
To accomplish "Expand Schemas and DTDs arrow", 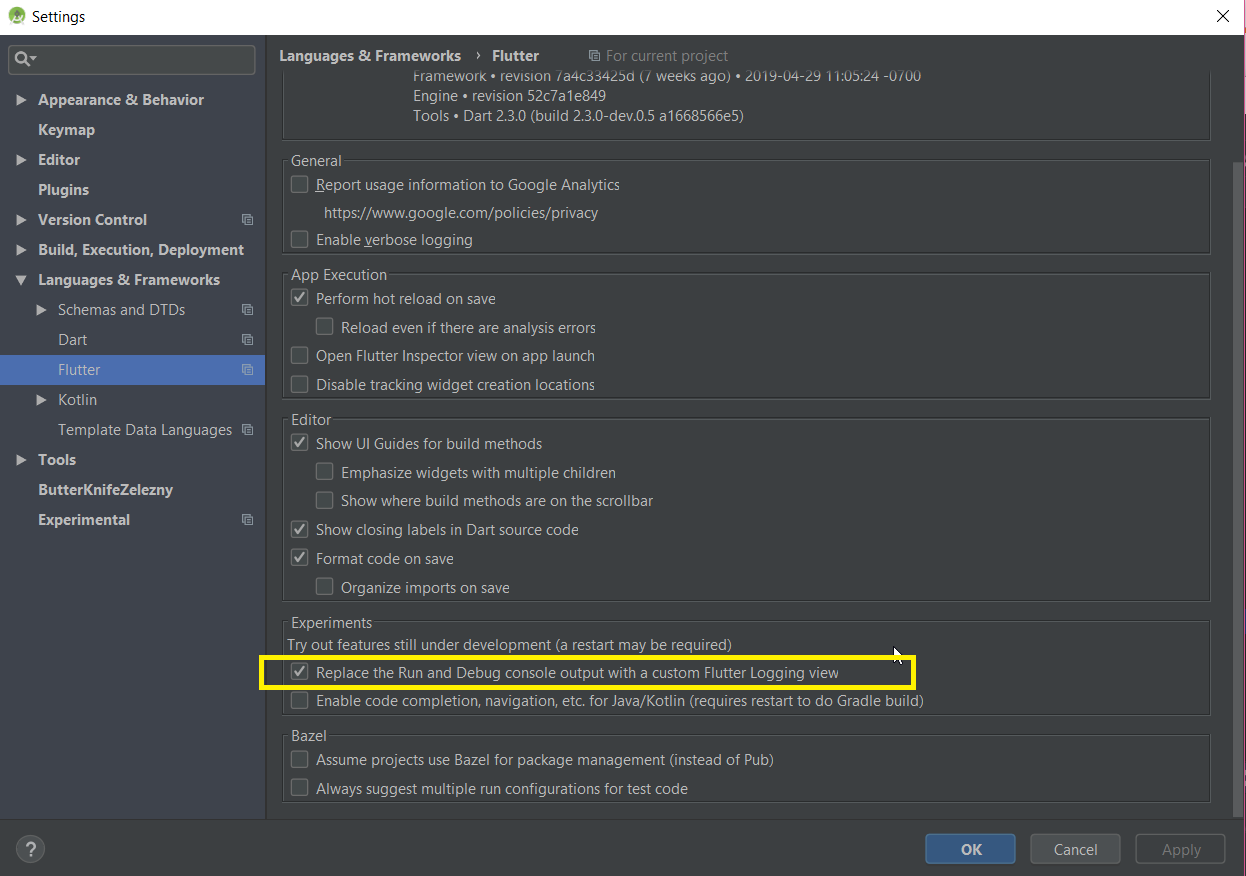I will pyautogui.click(x=41, y=310).
